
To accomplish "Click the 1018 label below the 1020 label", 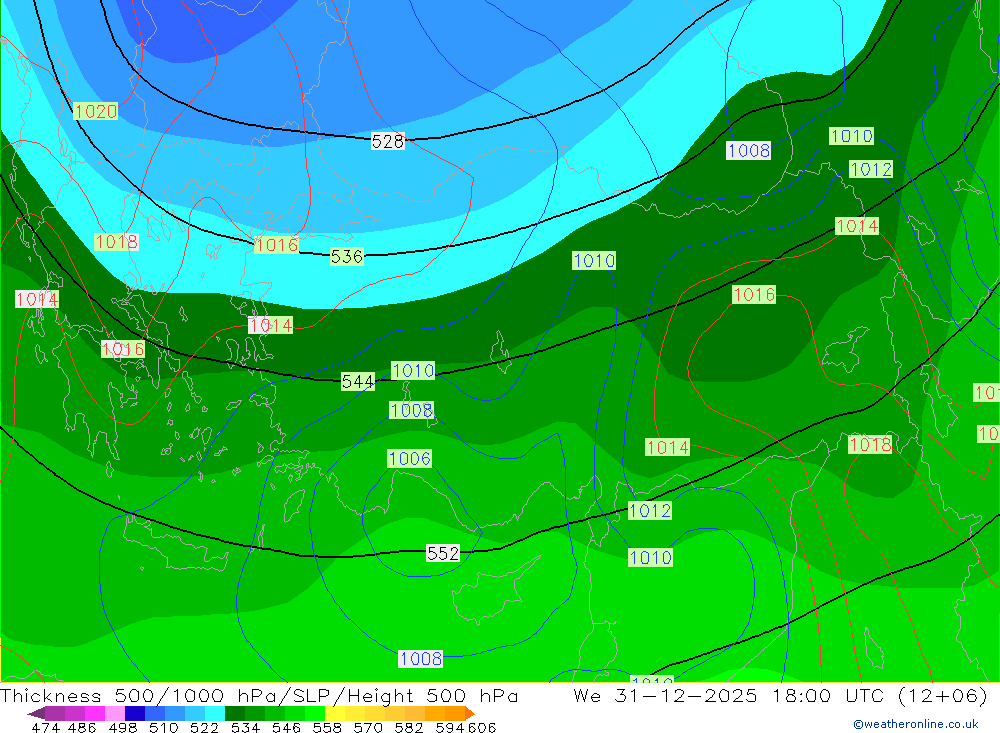I will [x=116, y=242].
